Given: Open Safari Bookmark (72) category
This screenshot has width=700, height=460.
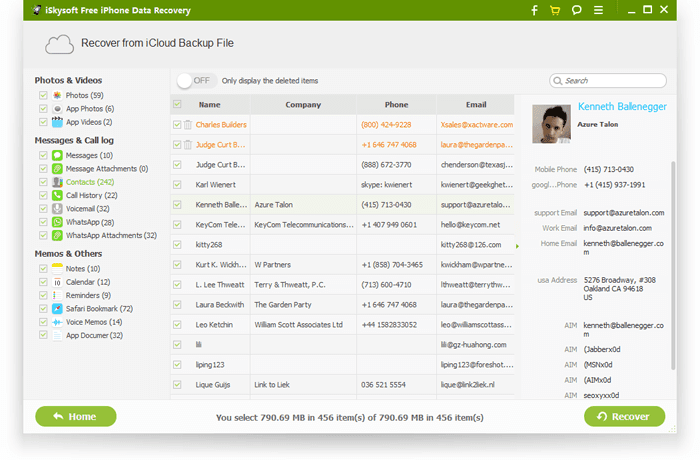Looking at the screenshot, I should point(99,309).
